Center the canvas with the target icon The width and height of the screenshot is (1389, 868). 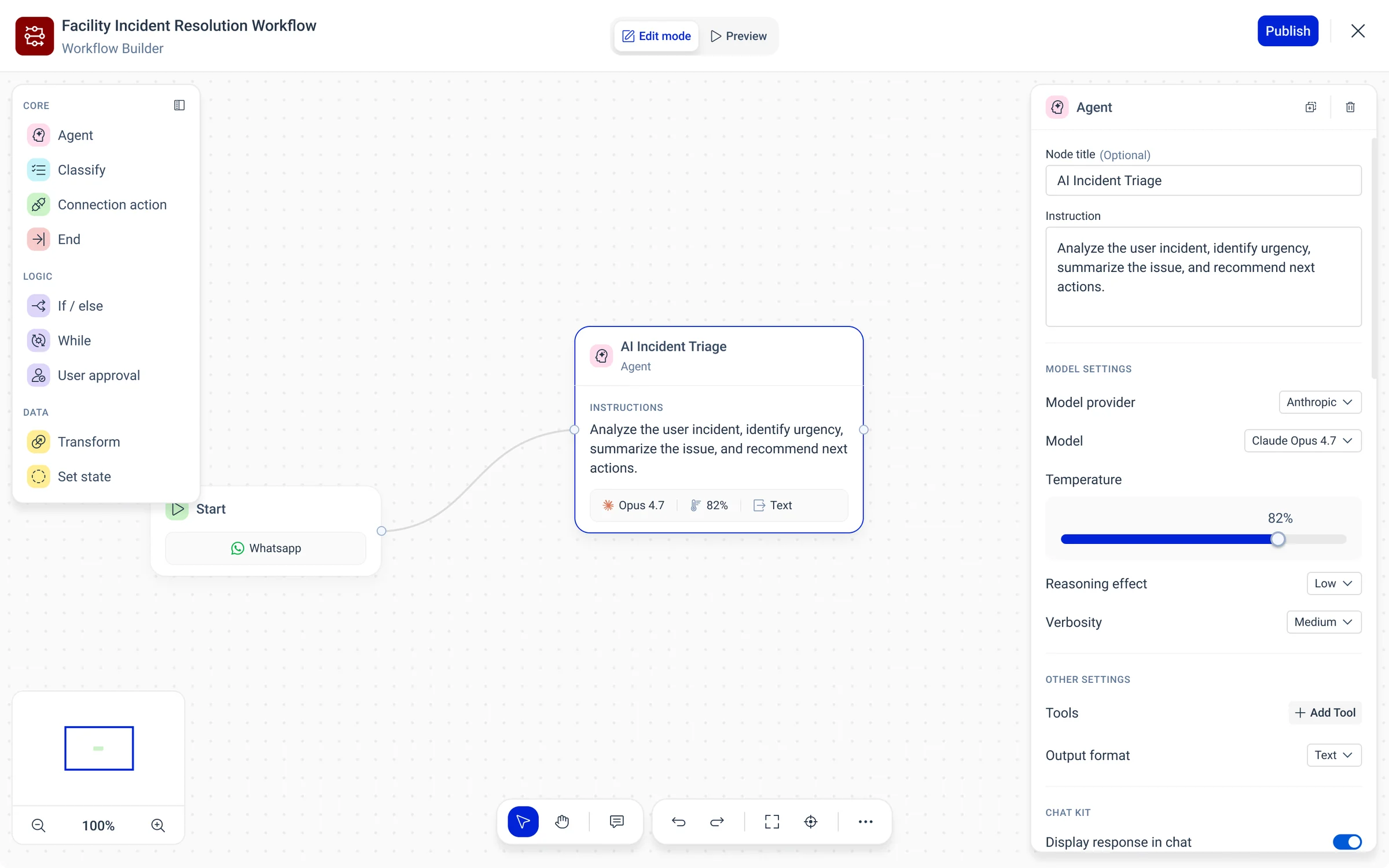click(811, 821)
